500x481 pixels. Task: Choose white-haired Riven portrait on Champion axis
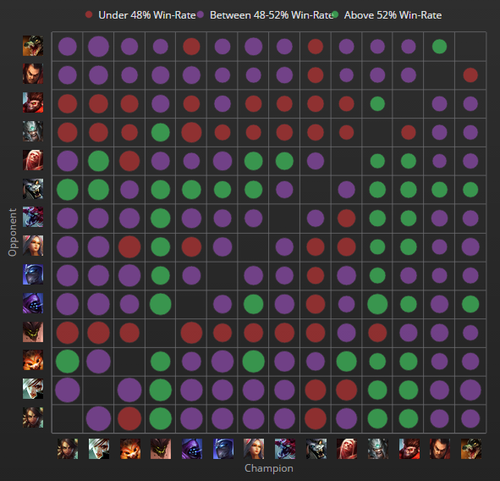tap(99, 449)
